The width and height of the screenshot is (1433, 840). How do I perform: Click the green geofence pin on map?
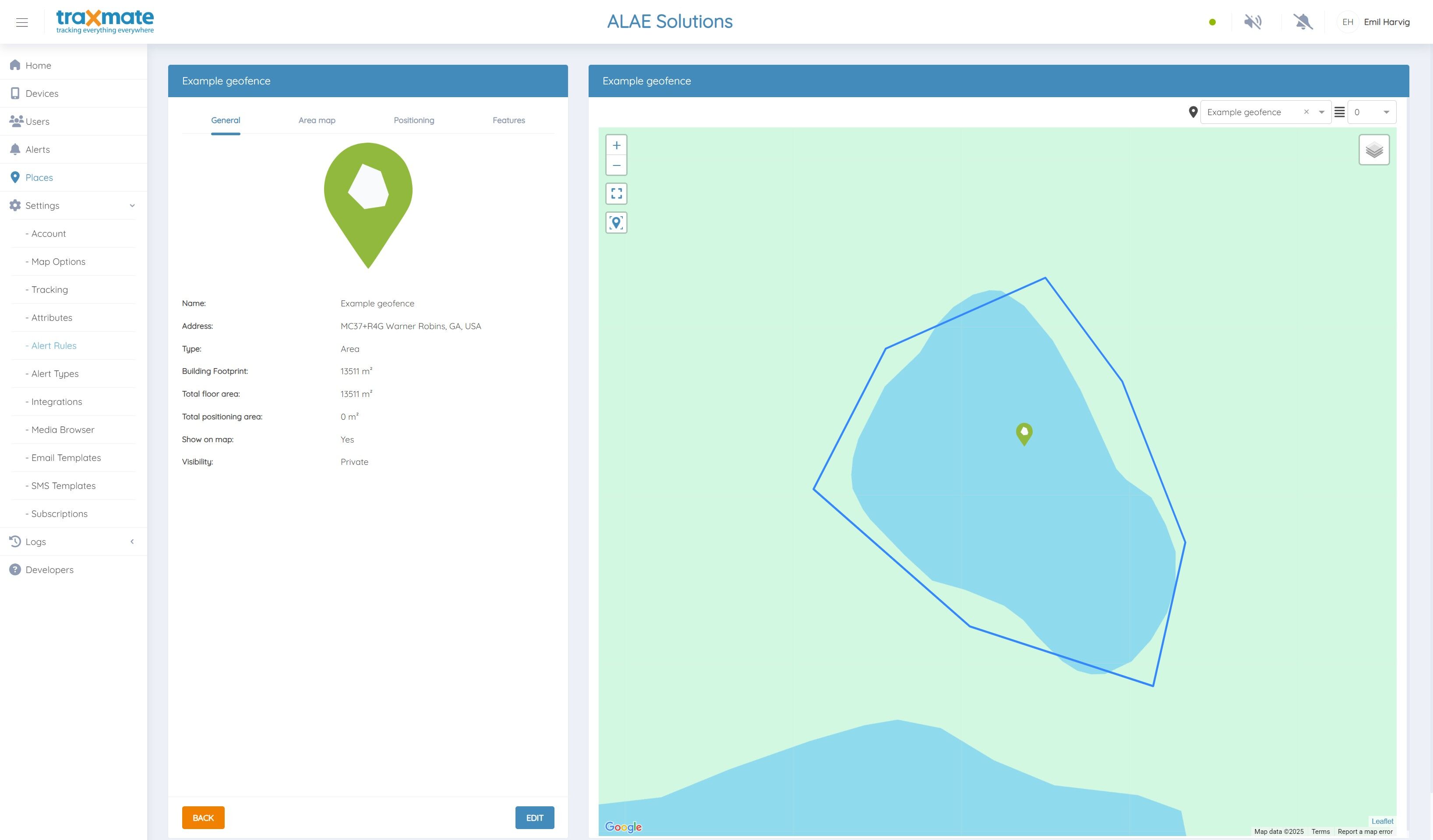click(1024, 434)
